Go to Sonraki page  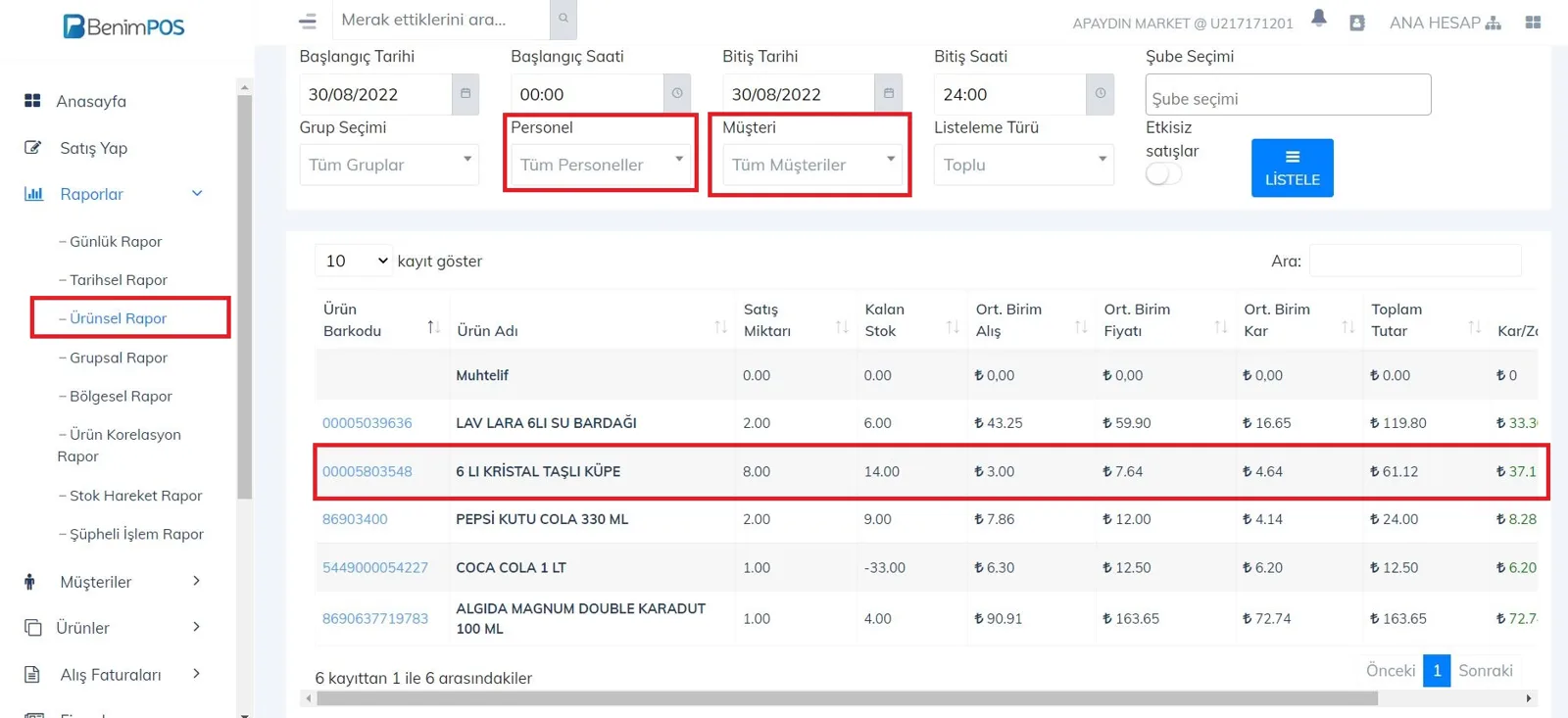coord(1486,671)
